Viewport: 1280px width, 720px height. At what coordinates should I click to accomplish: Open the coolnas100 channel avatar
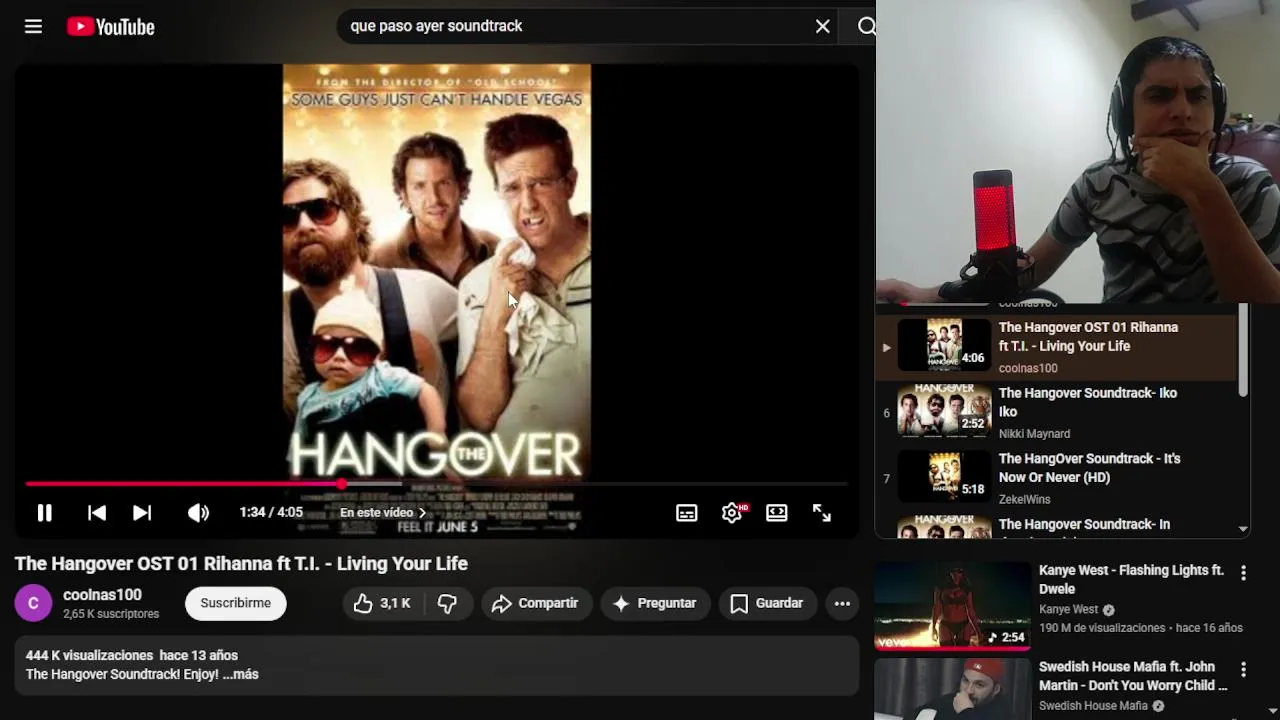click(x=33, y=603)
